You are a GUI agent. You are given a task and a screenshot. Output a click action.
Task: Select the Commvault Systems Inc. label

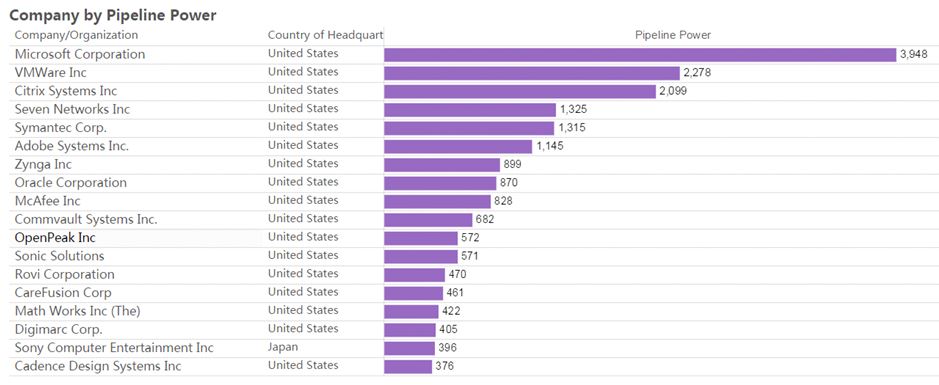pos(86,219)
